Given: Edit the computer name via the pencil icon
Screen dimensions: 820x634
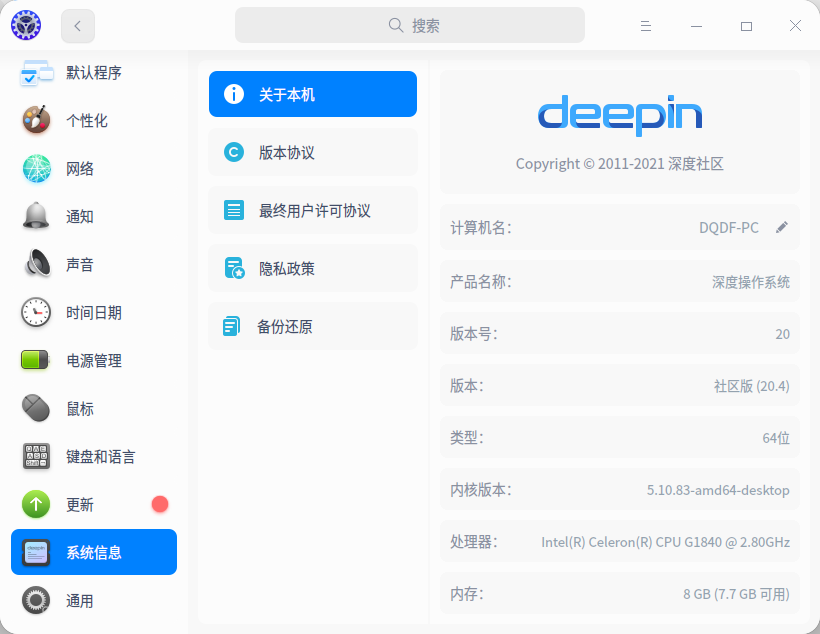Looking at the screenshot, I should [782, 227].
